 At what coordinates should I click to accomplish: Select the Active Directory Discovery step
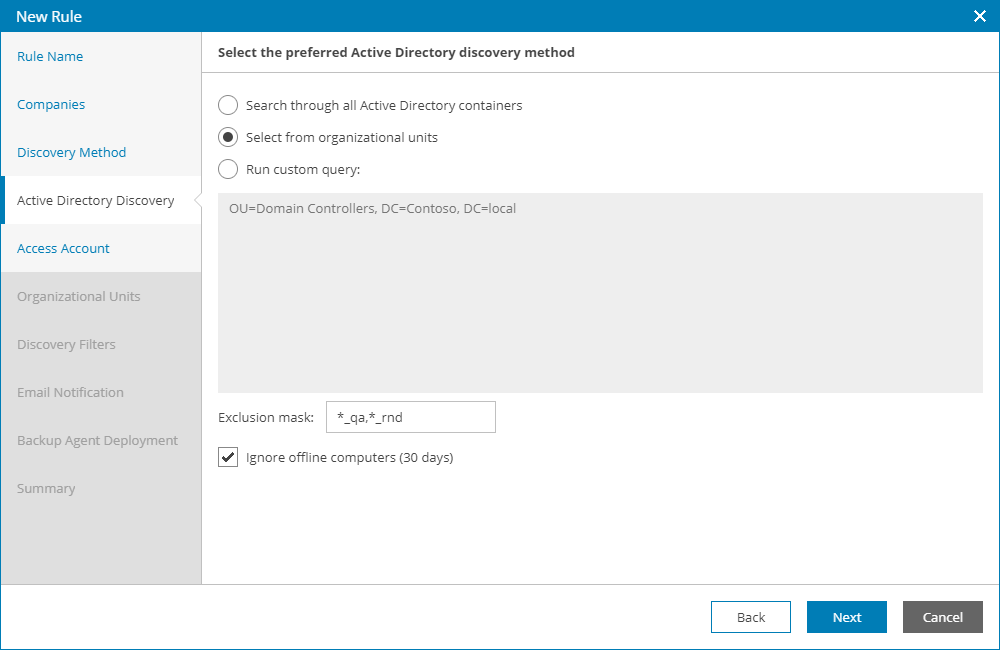point(96,201)
